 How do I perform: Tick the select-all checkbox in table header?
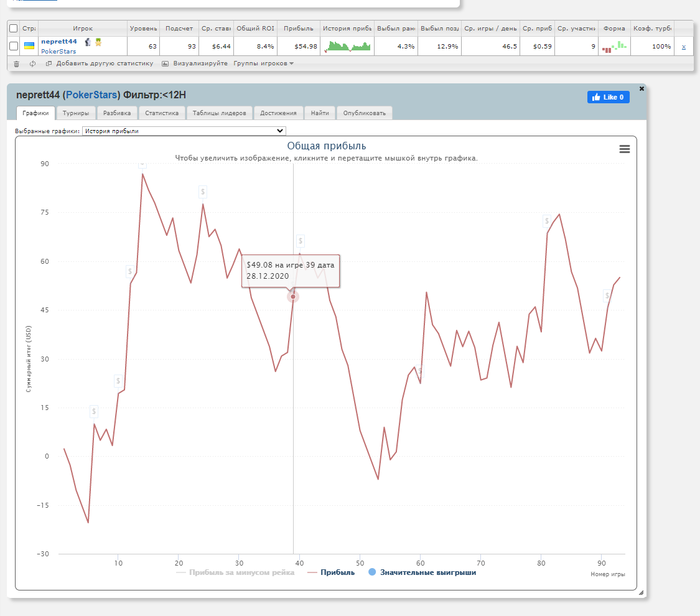pyautogui.click(x=13, y=29)
